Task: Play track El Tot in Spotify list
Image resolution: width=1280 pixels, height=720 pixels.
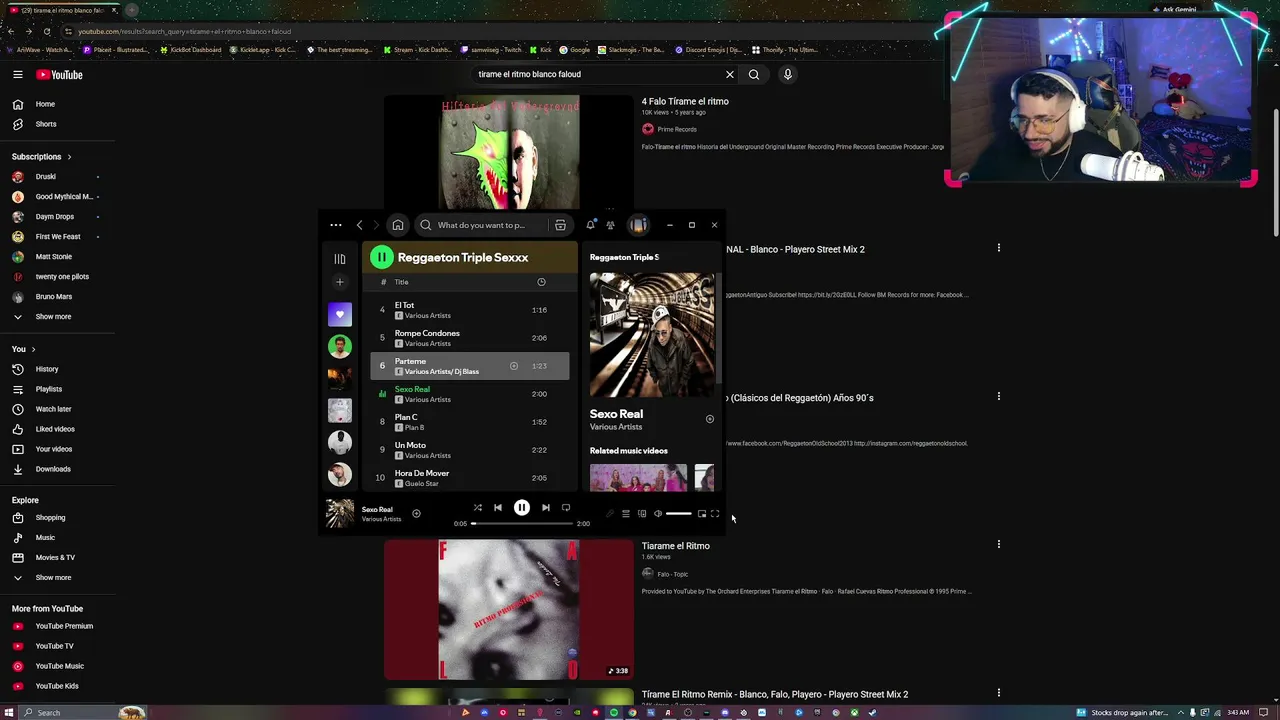Action: point(470,310)
